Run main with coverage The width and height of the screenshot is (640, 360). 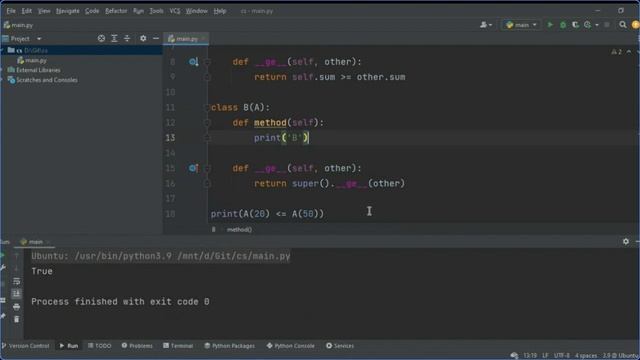575,25
